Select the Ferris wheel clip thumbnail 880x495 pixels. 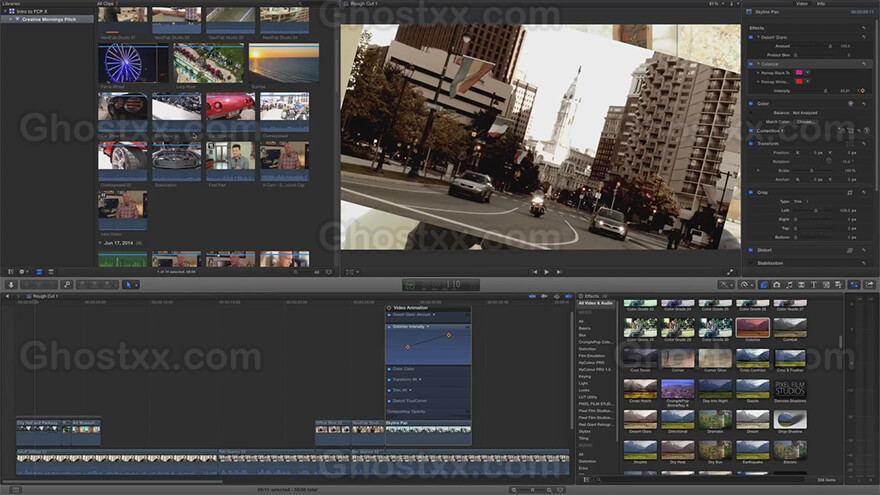pyautogui.click(x=133, y=64)
